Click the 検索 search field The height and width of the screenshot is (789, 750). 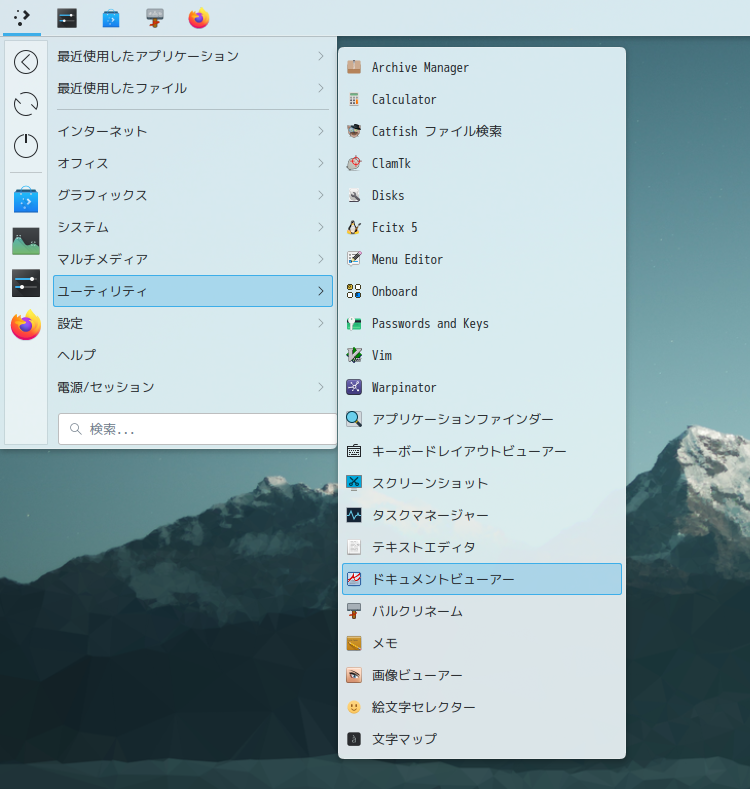(197, 429)
